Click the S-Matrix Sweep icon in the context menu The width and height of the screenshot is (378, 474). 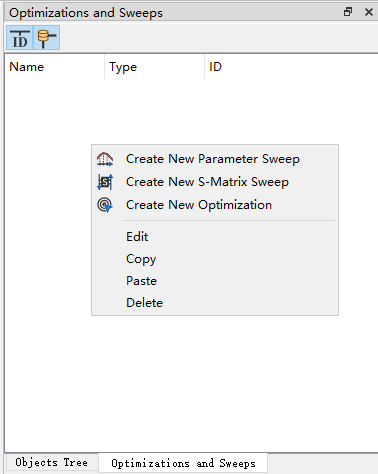tap(105, 182)
